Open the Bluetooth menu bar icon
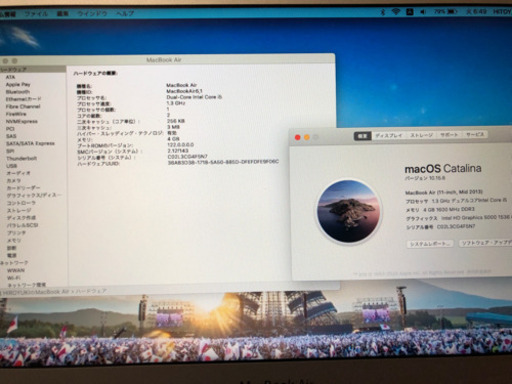 pos(383,12)
